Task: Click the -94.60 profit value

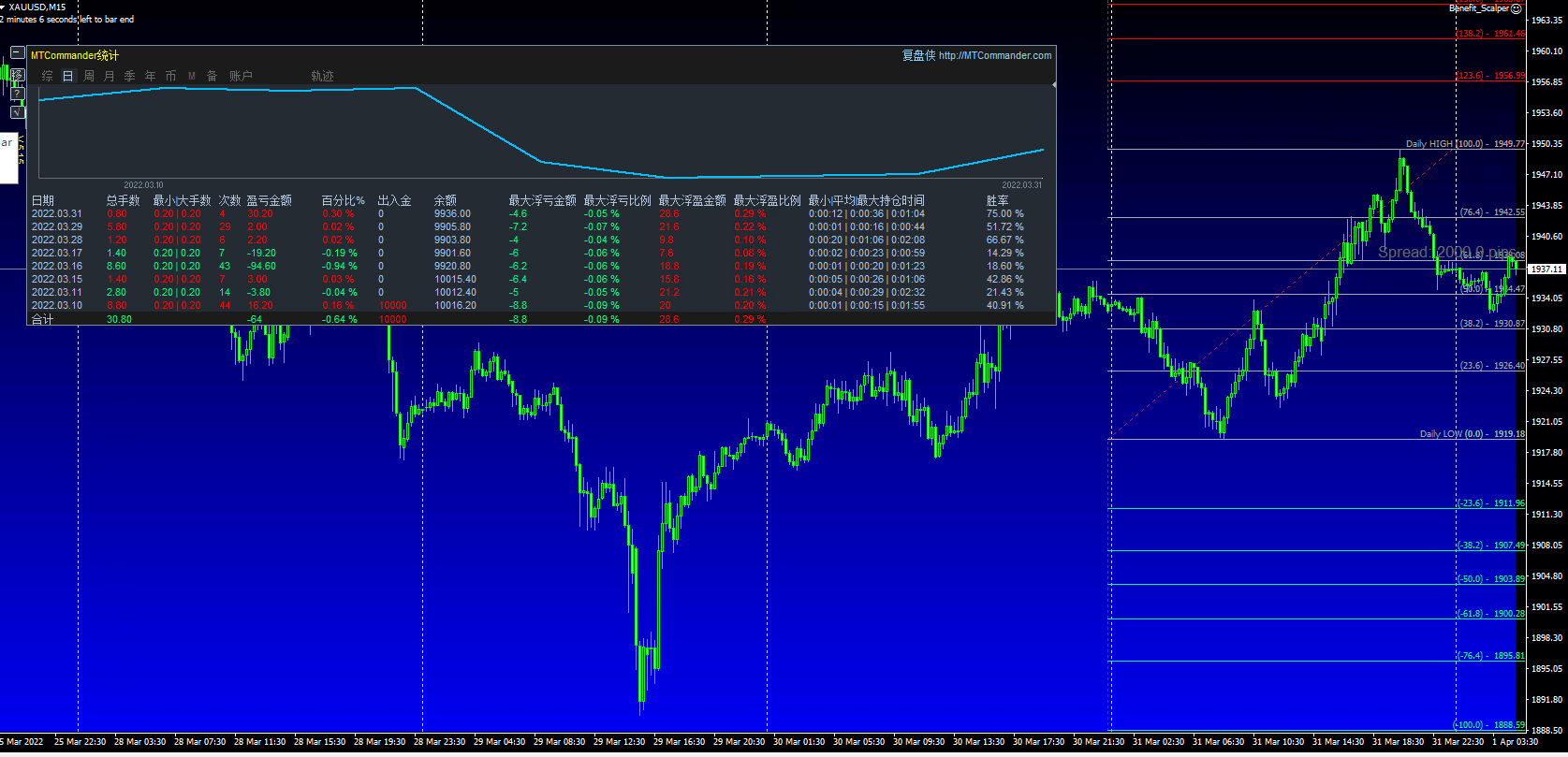Action: (262, 266)
